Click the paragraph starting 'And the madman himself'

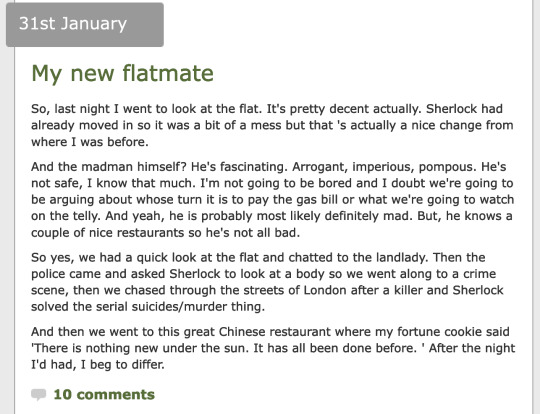click(272, 200)
